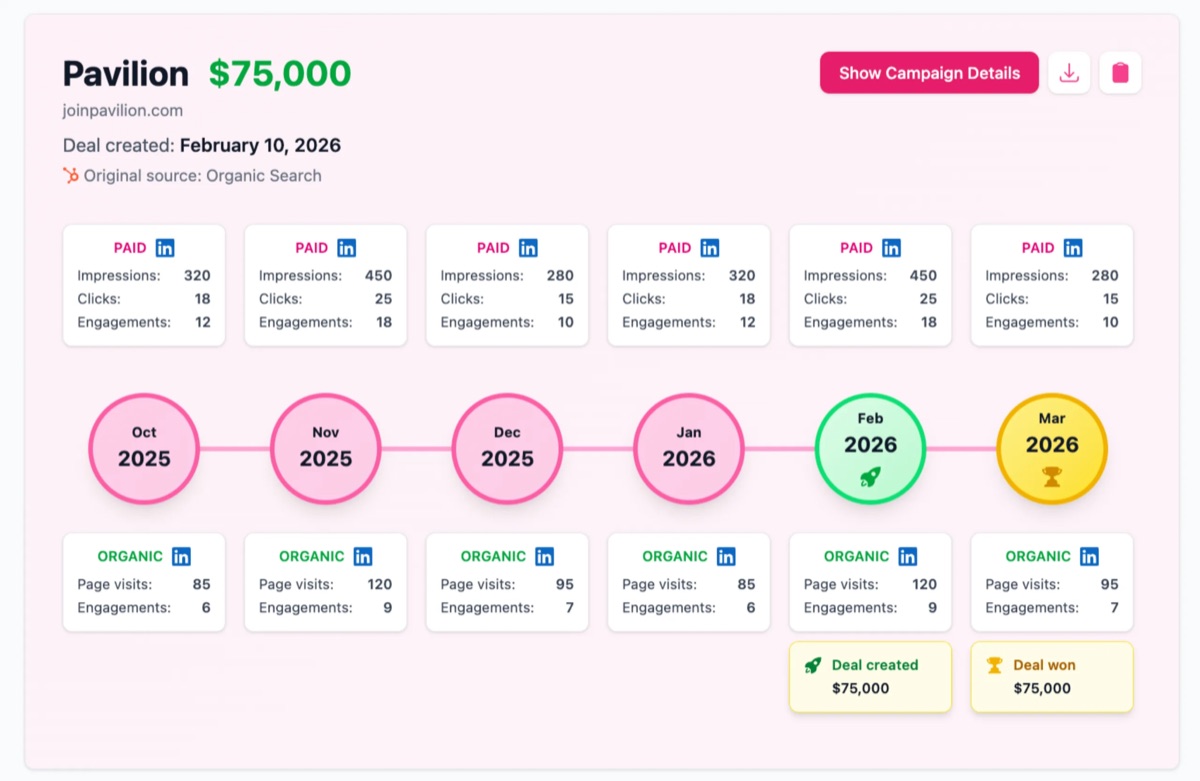
Task: Click the green $75,000 deal value heading
Action: point(280,73)
